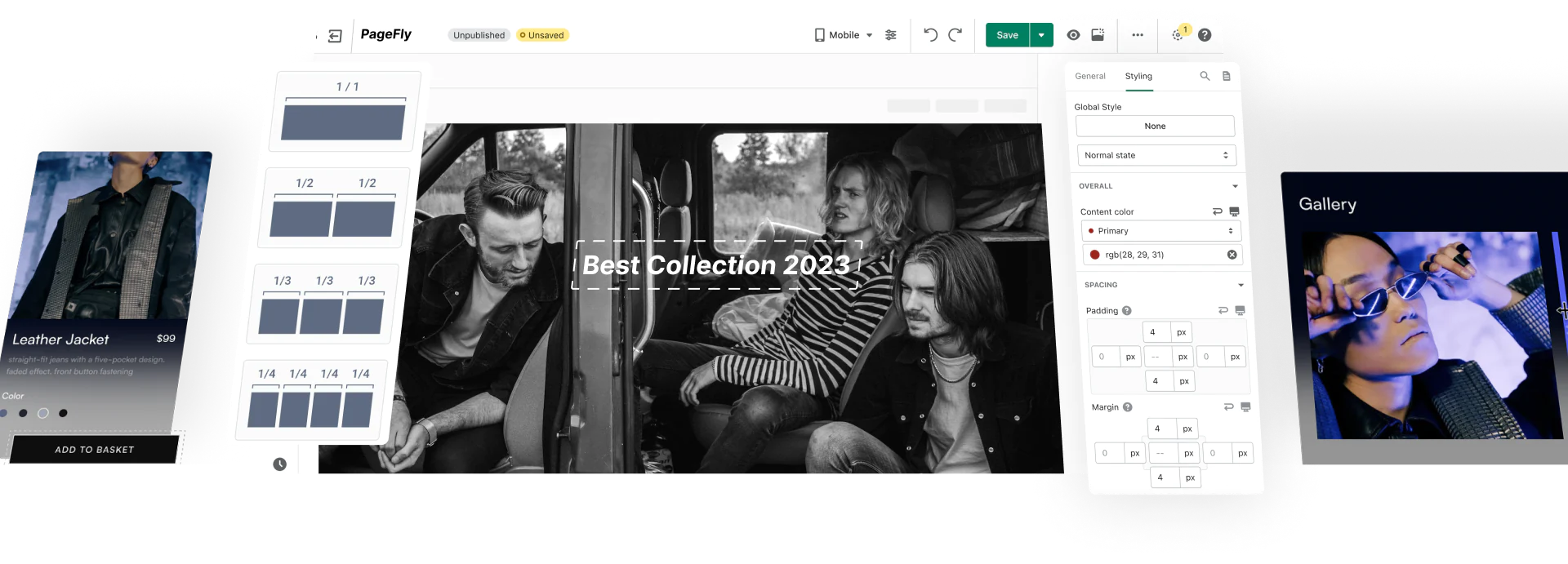Viewport: 1568px width, 564px height.
Task: Click the undo arrow in the toolbar
Action: 930,34
